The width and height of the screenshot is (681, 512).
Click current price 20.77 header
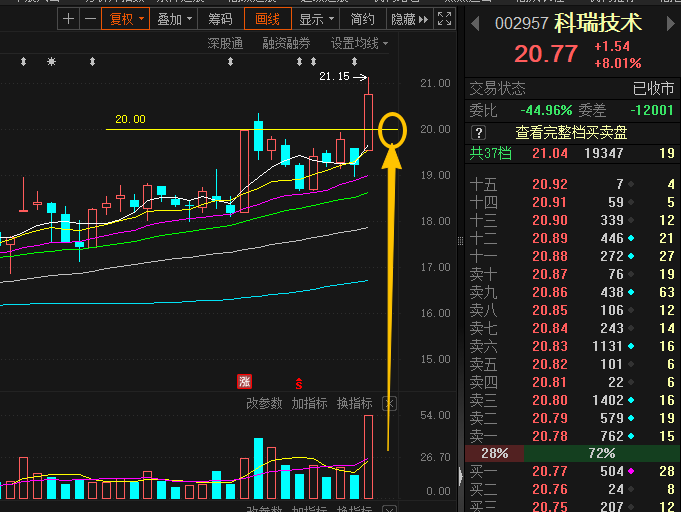click(546, 54)
